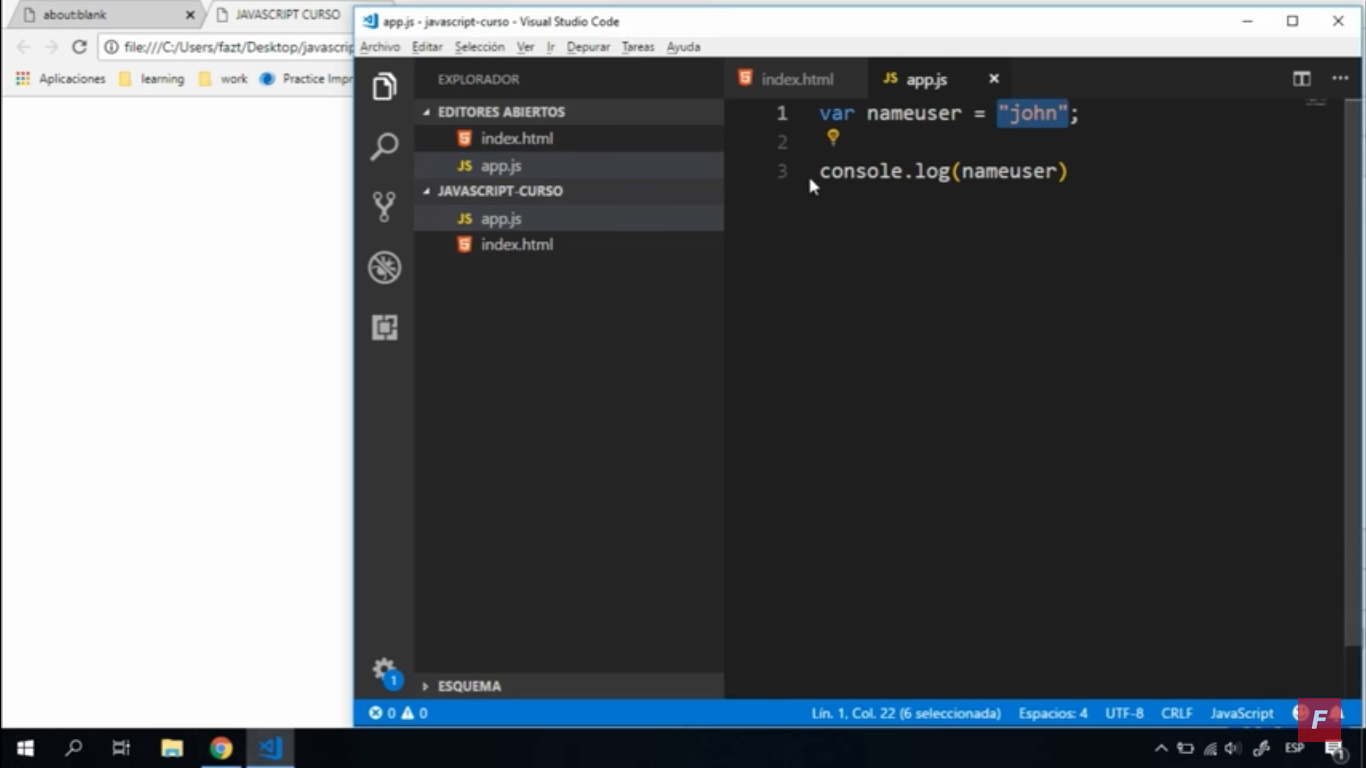Change line ending via CRLF status item
1366x768 pixels.
[1177, 713]
